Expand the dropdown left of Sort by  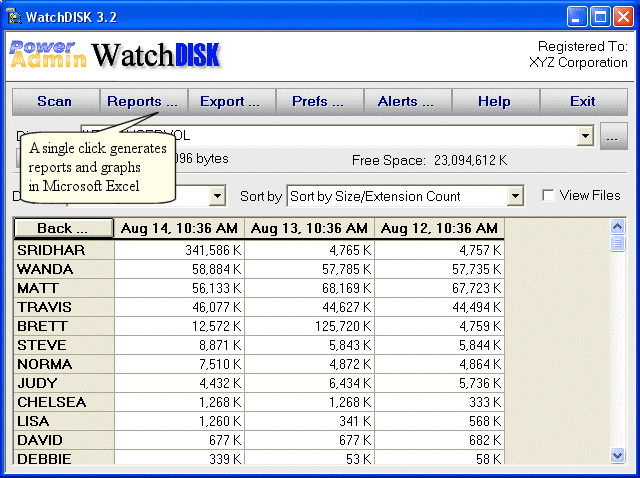pyautogui.click(x=218, y=196)
